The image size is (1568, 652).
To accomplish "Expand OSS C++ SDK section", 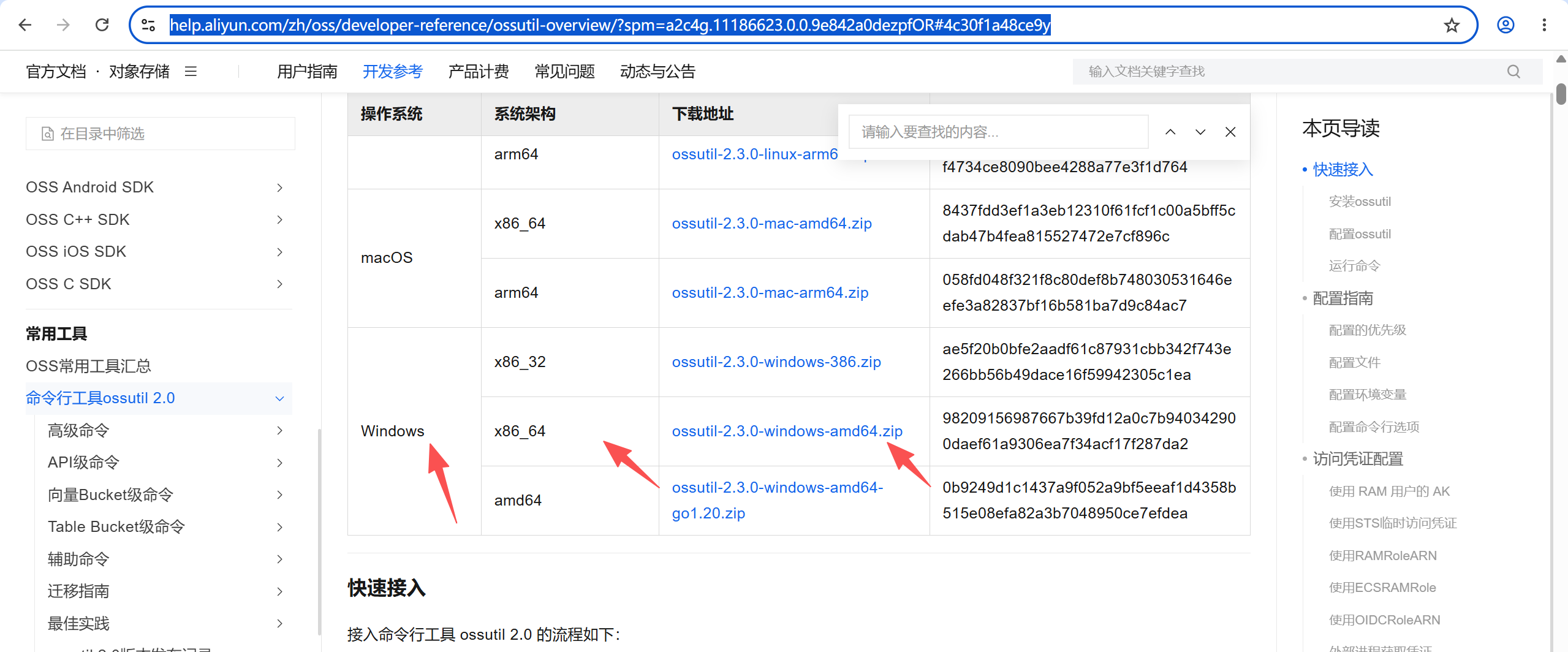I will pos(279,219).
